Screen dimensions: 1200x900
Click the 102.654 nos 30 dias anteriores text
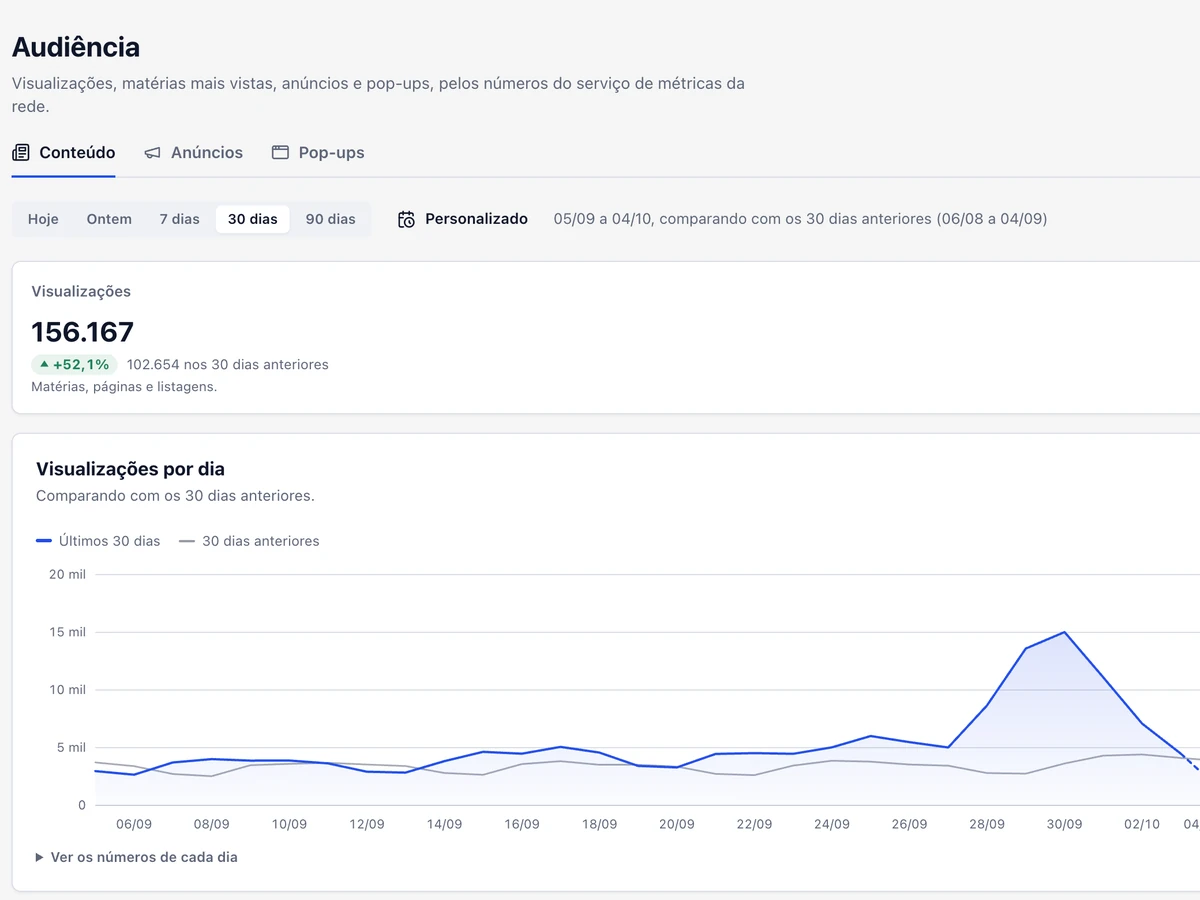(x=228, y=365)
